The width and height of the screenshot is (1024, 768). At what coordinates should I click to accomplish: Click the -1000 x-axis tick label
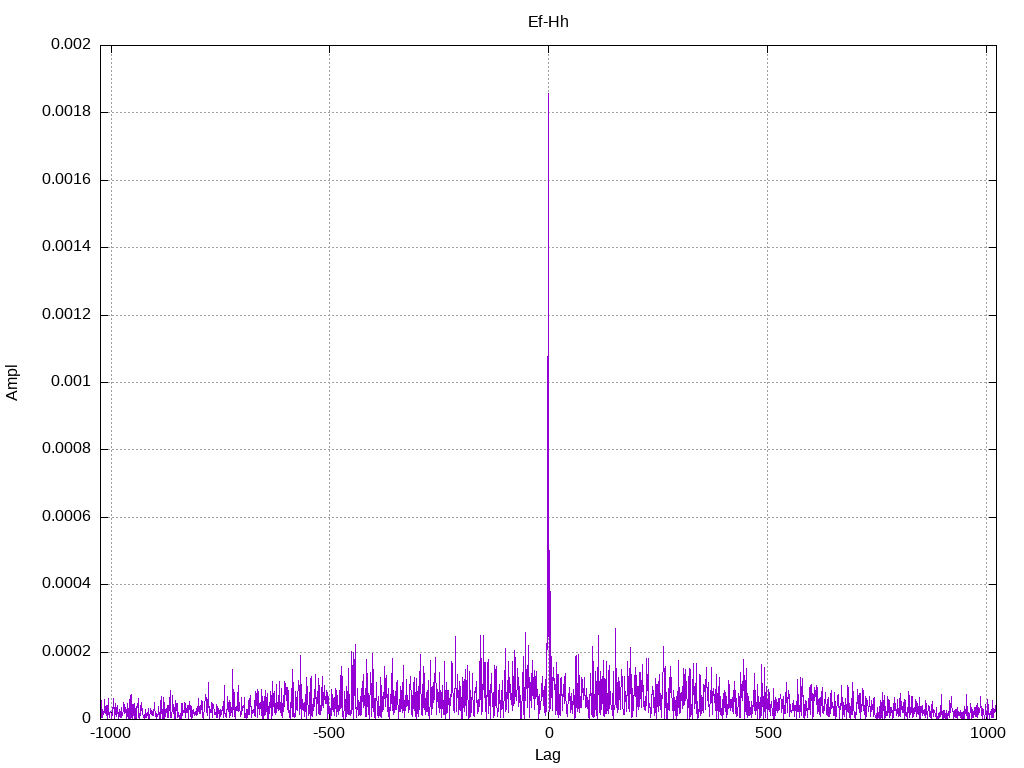click(x=111, y=733)
